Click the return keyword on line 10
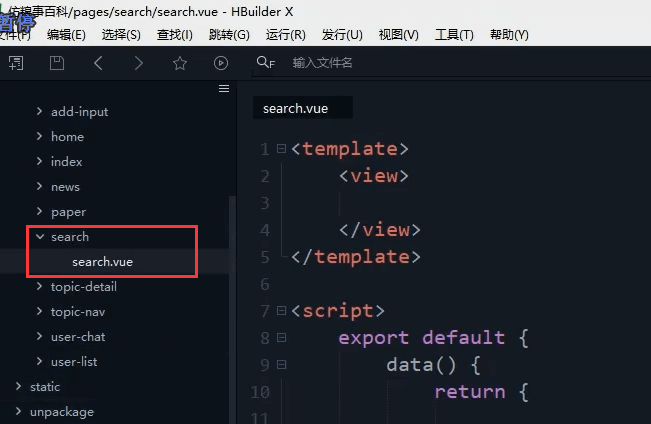Viewport: 651px width, 424px height. 470,392
